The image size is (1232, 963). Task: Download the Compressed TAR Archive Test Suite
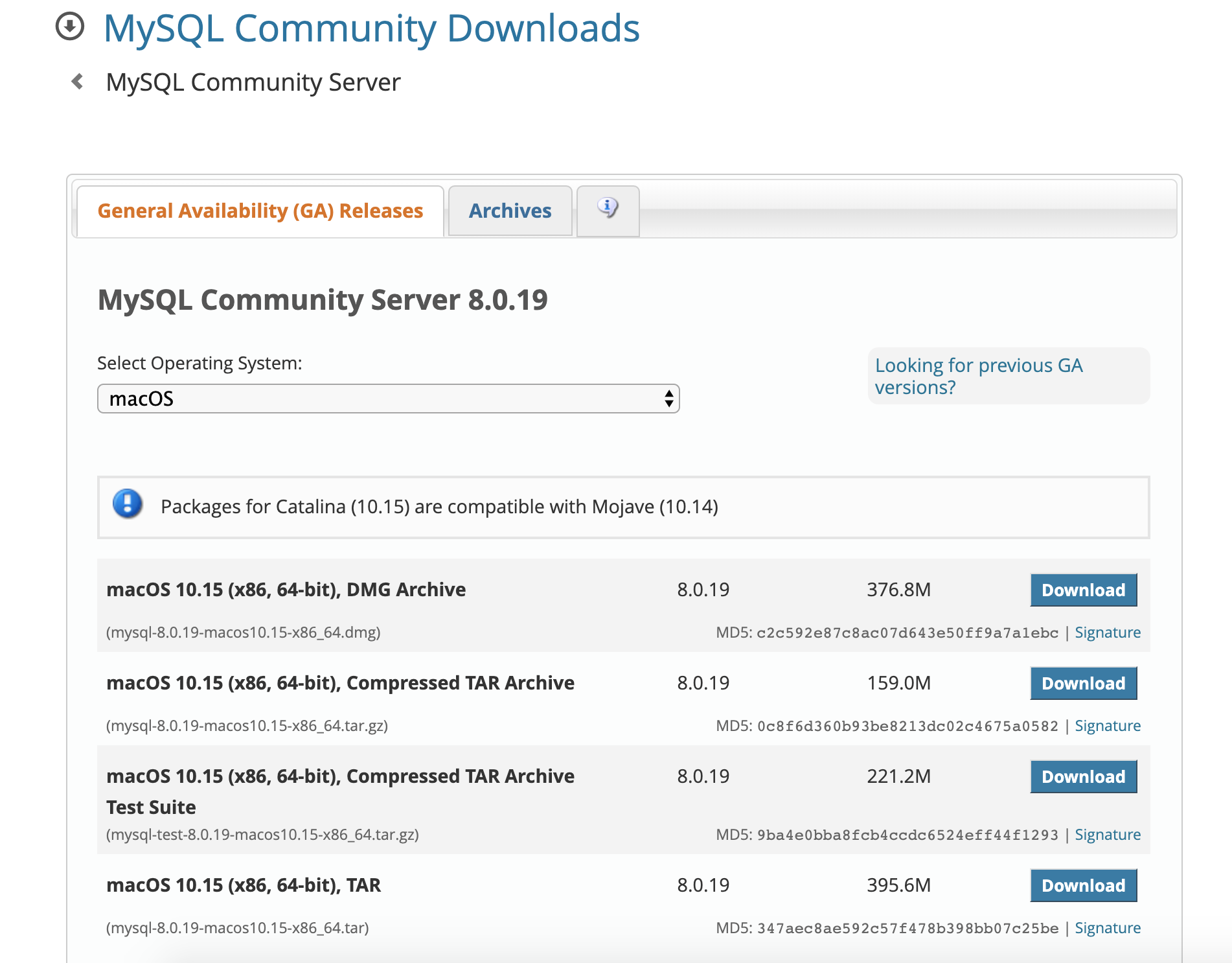1083,776
